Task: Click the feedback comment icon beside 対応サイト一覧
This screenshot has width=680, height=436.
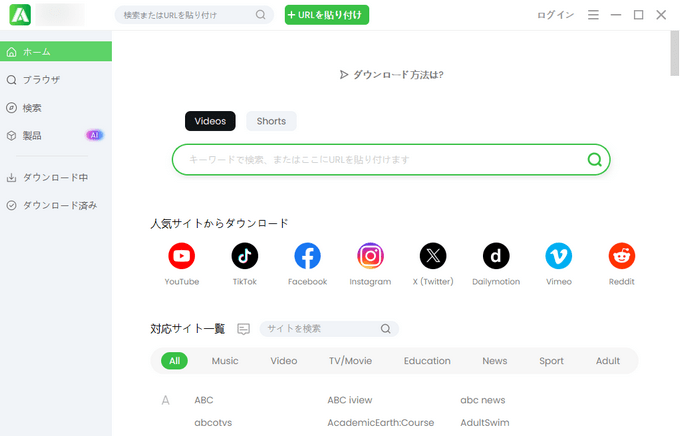Action: point(243,329)
